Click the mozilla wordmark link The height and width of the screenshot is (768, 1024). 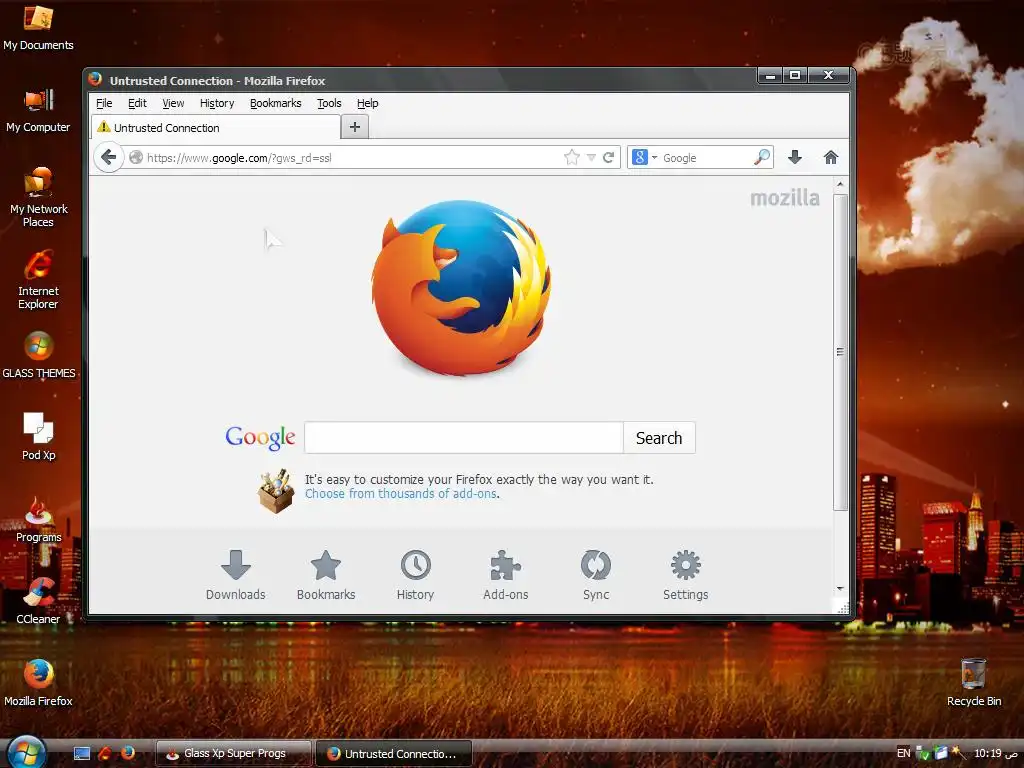pyautogui.click(x=784, y=198)
